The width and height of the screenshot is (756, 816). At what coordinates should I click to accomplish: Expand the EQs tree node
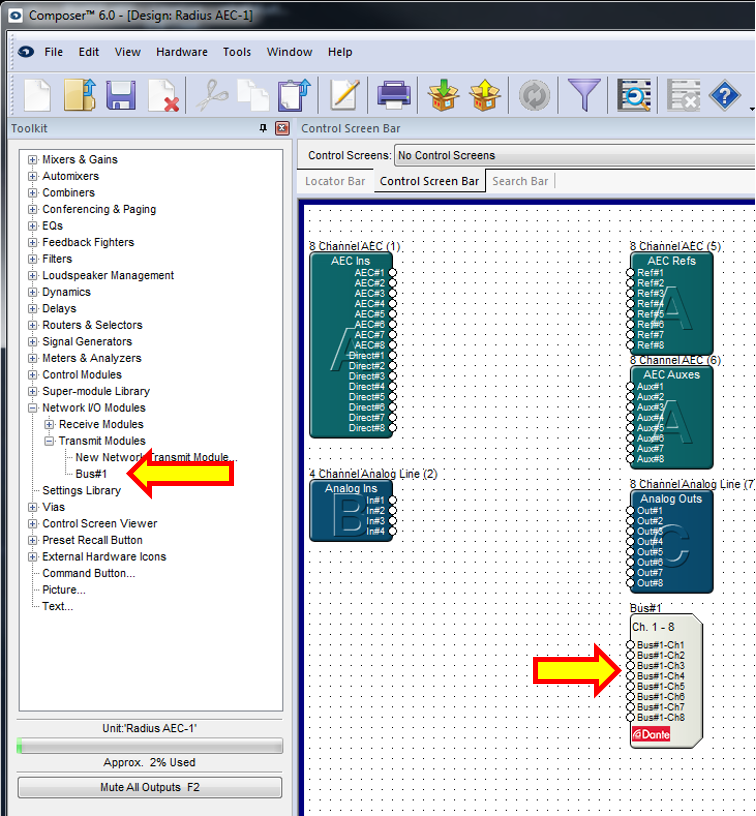[x=32, y=226]
